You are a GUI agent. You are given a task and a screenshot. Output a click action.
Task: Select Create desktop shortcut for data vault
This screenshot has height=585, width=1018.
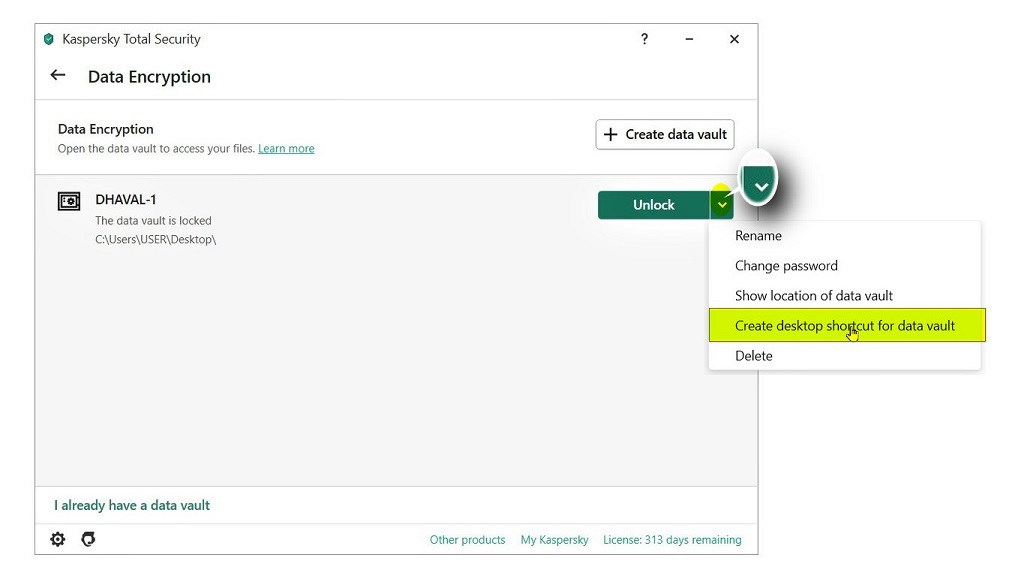click(x=847, y=325)
